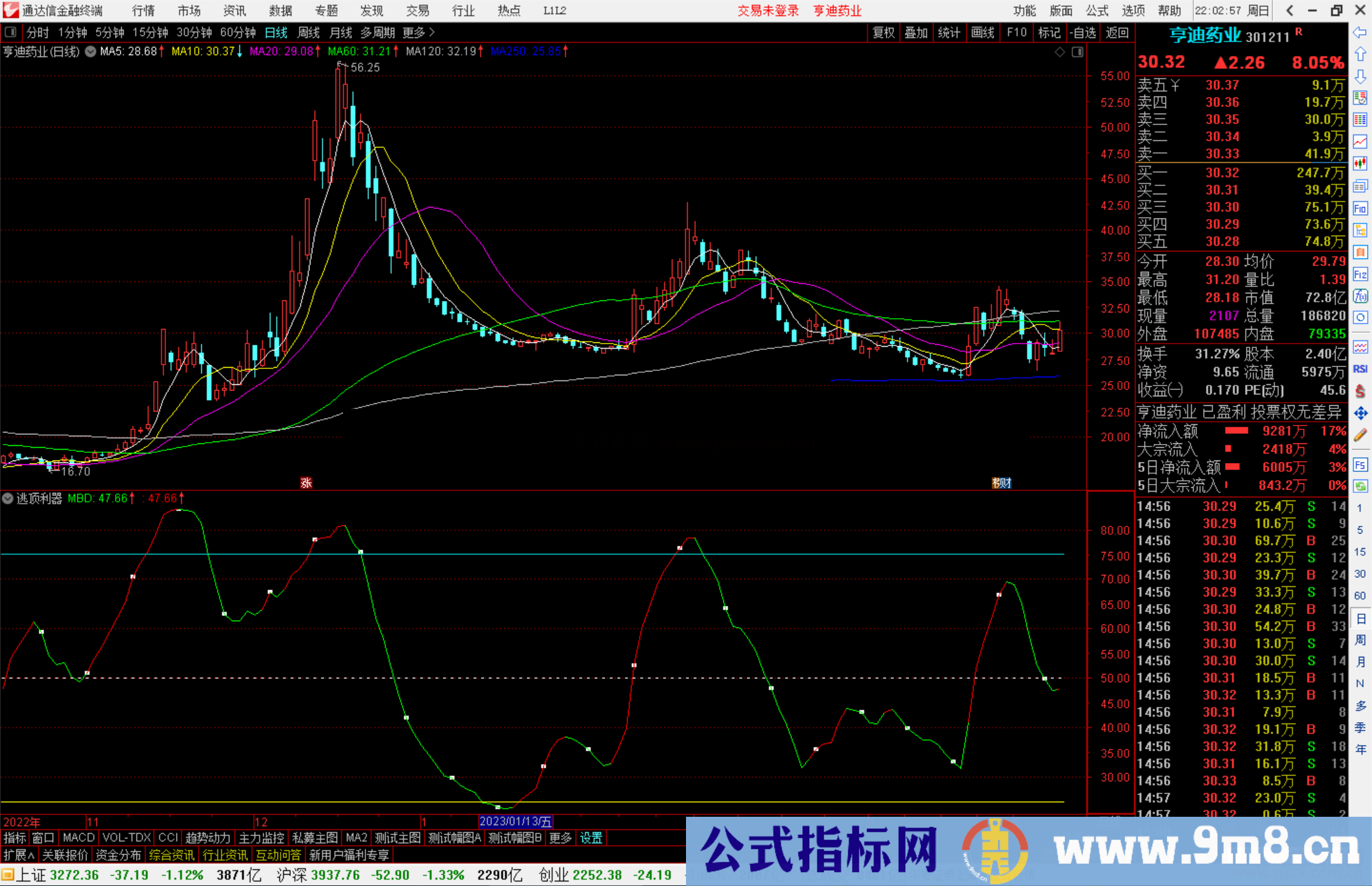The height and width of the screenshot is (886, 1372).
Task: Collapse the 逃顶利器 indicator via its arrow
Action: 7,499
